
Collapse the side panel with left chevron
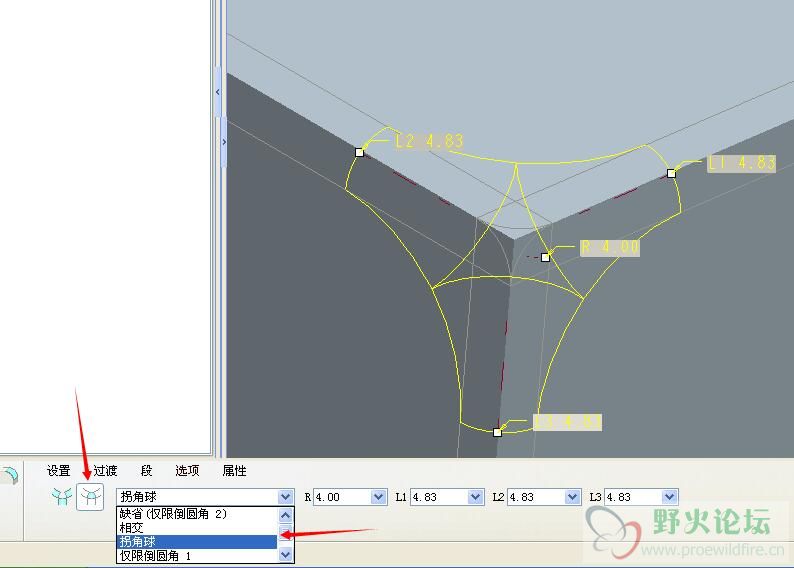[218, 92]
